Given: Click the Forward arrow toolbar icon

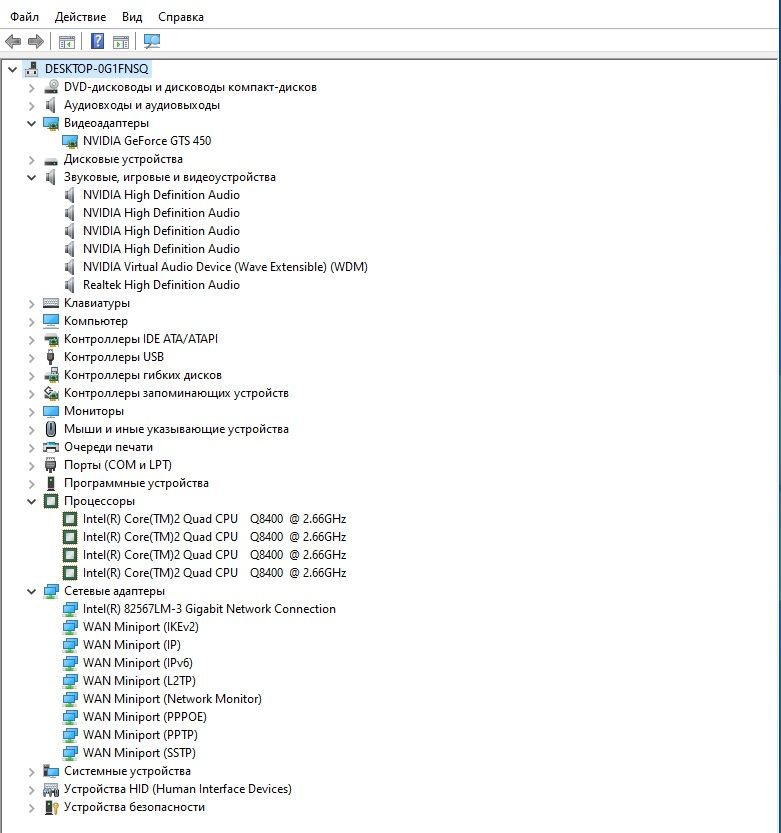Looking at the screenshot, I should point(36,41).
